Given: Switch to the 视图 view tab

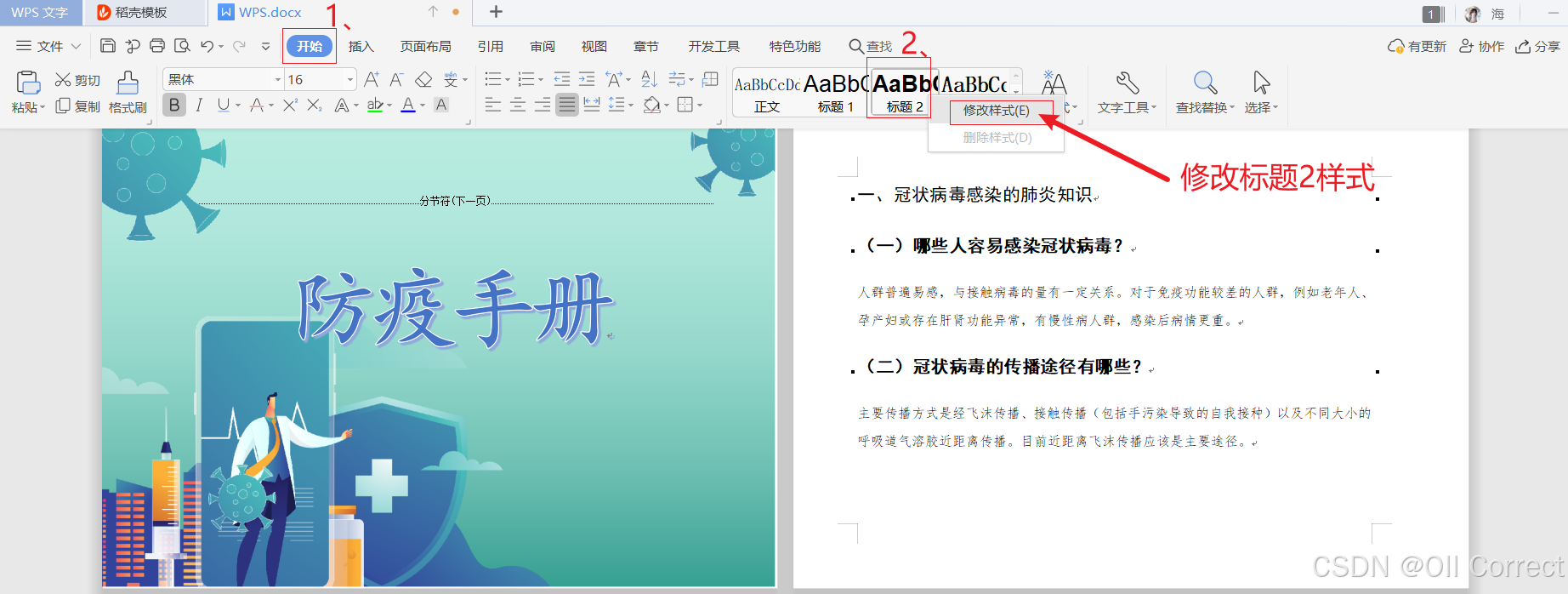Looking at the screenshot, I should pos(594,46).
